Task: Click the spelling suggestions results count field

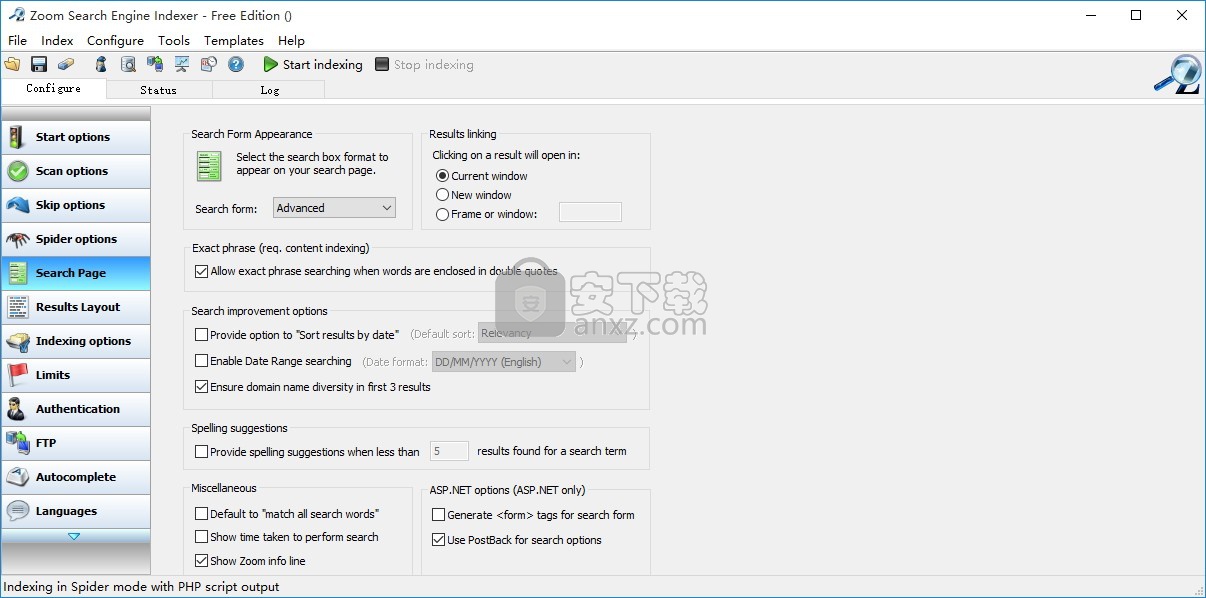Action: [449, 452]
